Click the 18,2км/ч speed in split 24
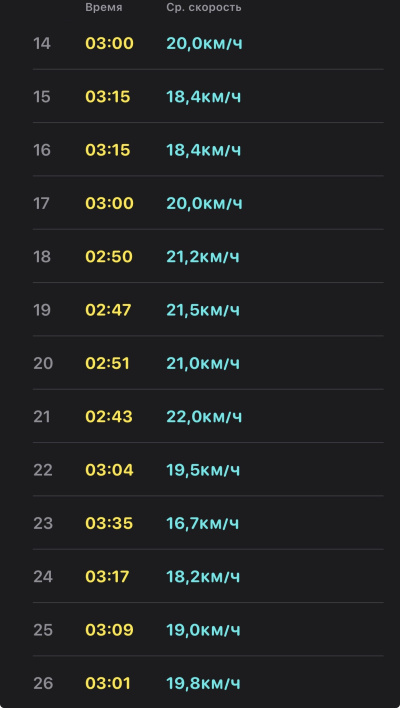This screenshot has height=708, width=400. pos(203,577)
